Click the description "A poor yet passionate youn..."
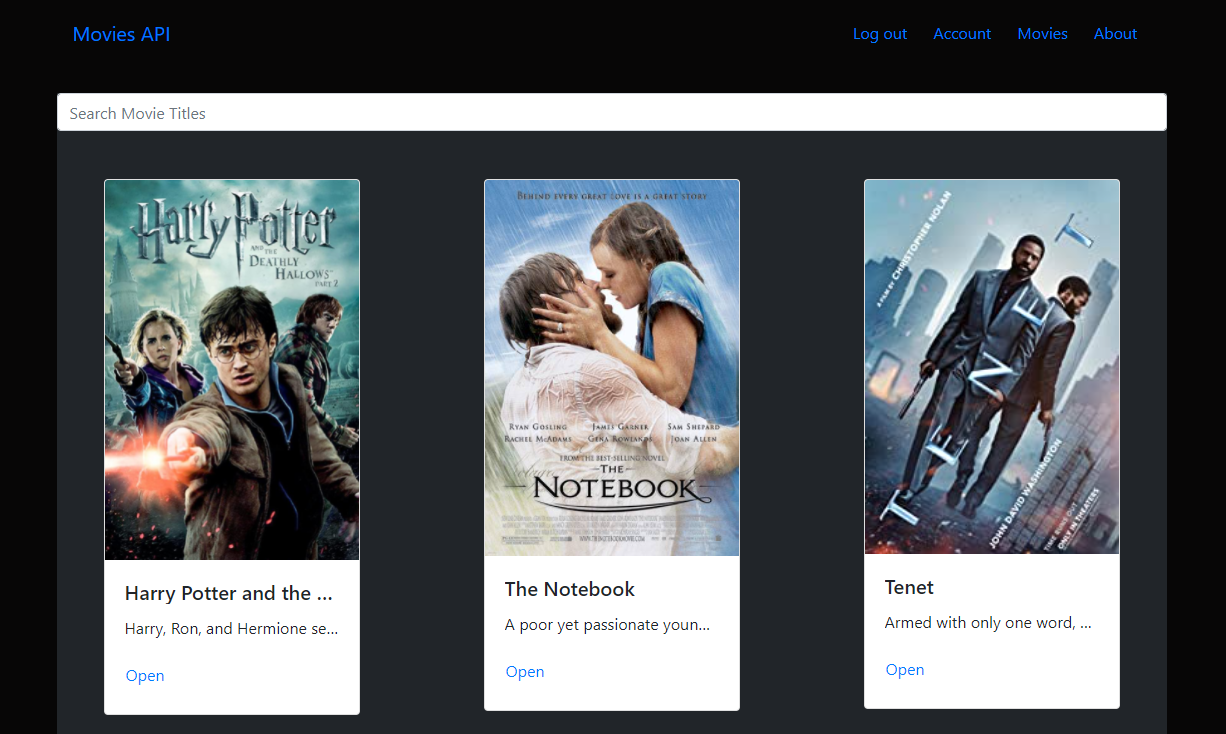The image size is (1226, 734). (608, 625)
